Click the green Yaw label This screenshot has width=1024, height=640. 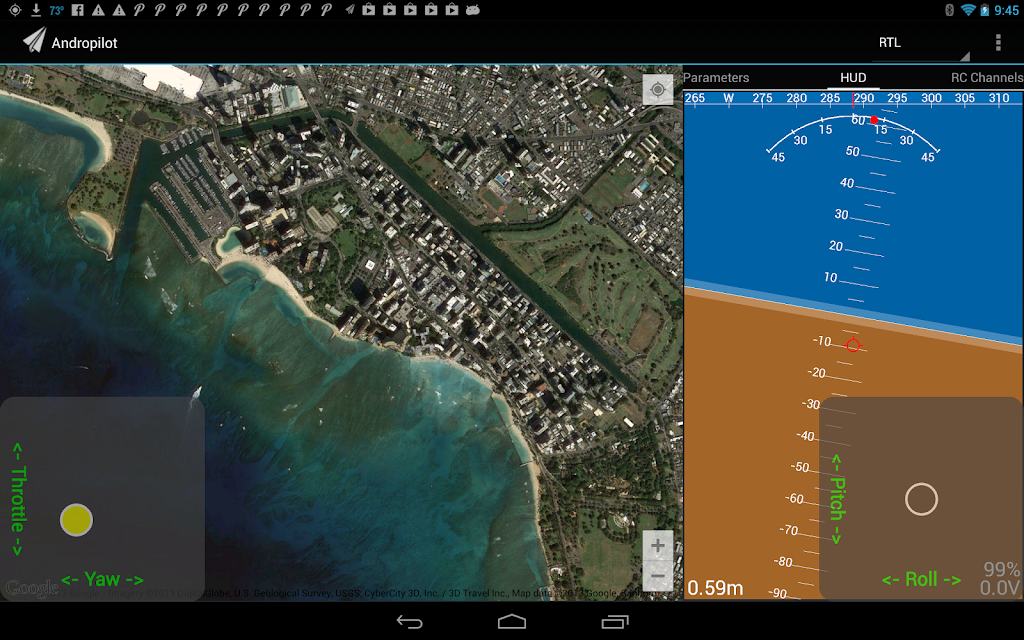point(102,579)
